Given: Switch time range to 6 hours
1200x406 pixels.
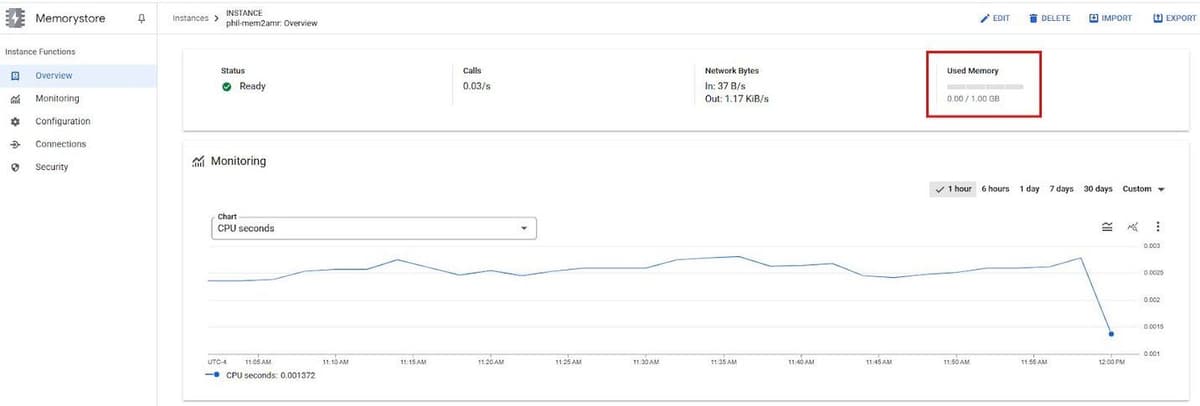Looking at the screenshot, I should [995, 189].
